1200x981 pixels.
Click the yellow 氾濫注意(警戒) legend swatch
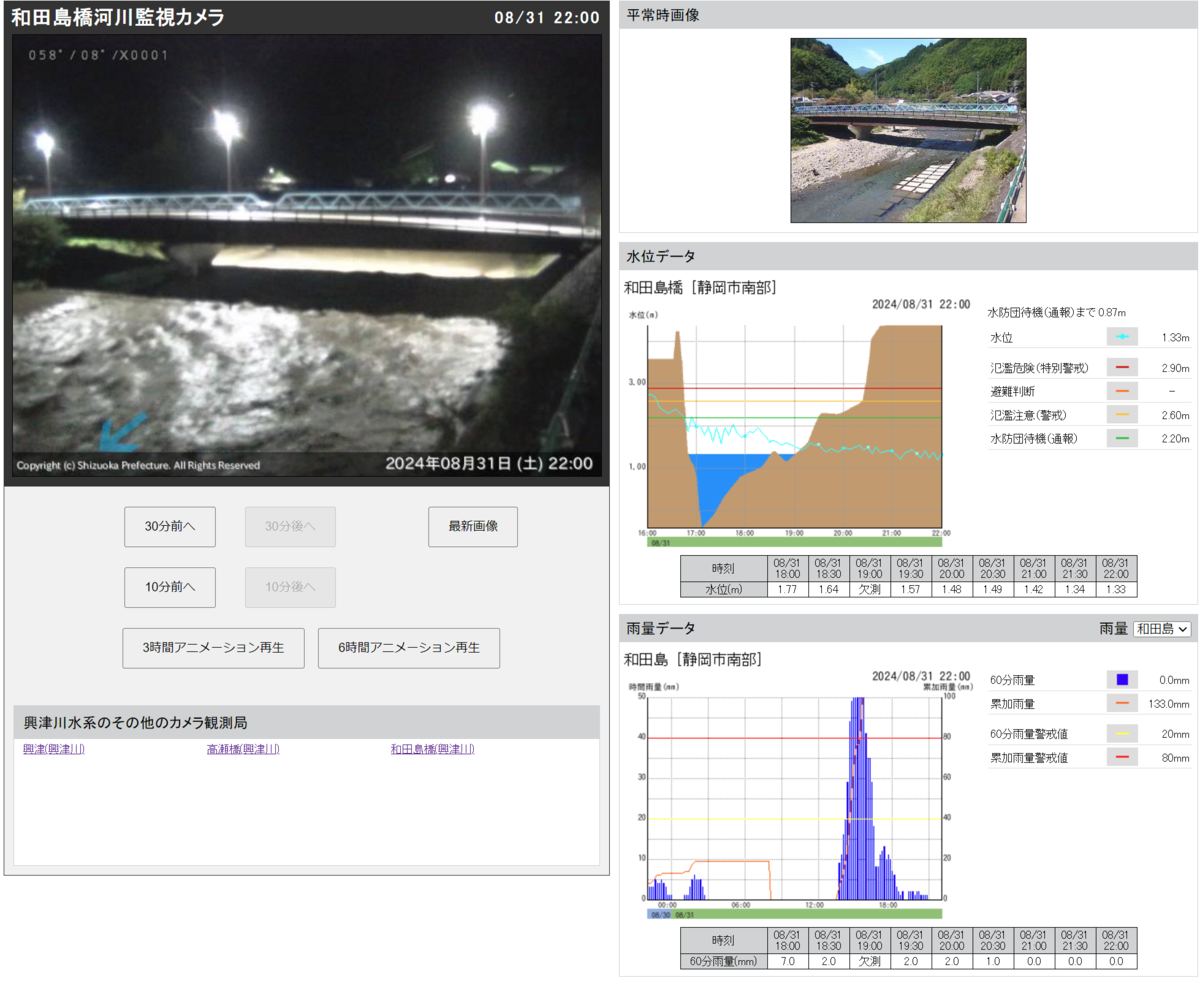click(1122, 415)
